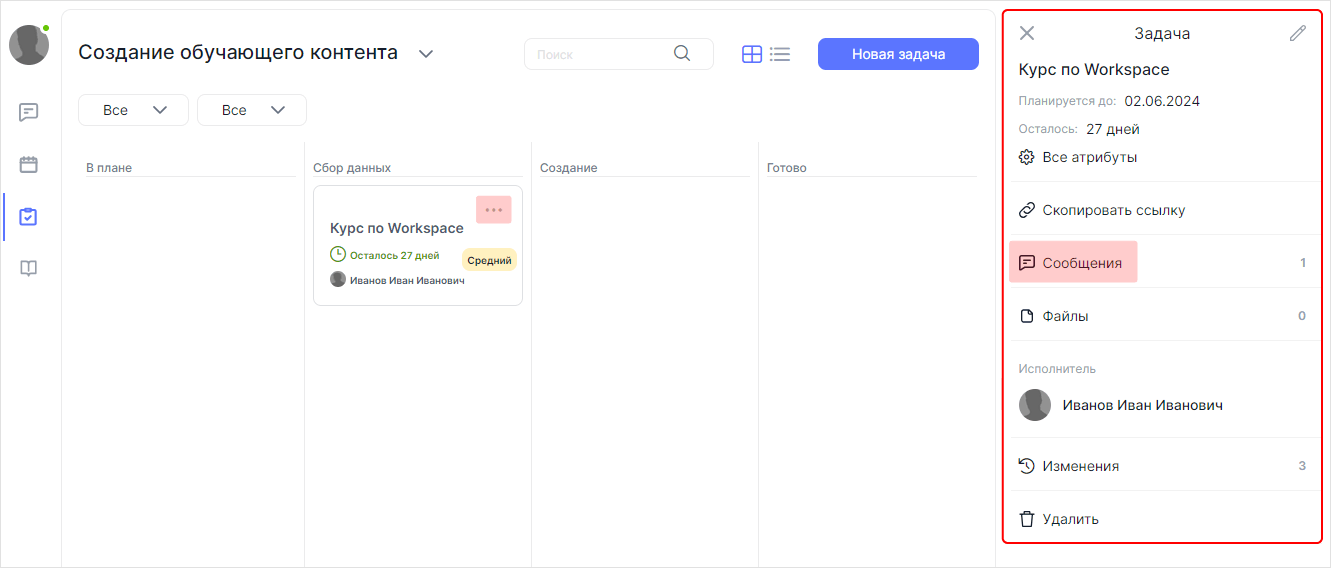Open the chat messages sidebar icon
The height and width of the screenshot is (568, 1331).
coord(29,112)
